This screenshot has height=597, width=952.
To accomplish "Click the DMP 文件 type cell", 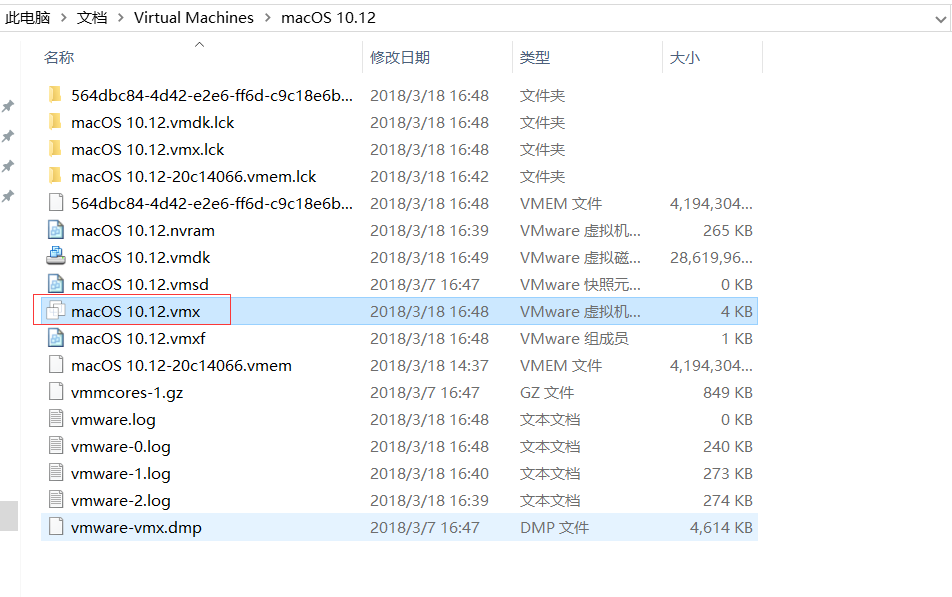I will pyautogui.click(x=554, y=528).
